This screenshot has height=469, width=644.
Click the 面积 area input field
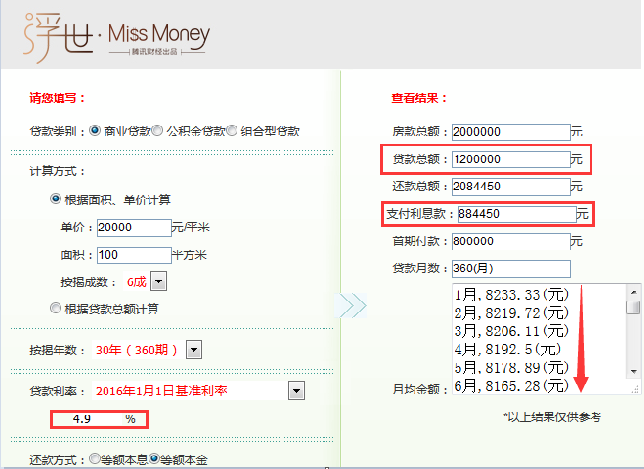pos(134,254)
